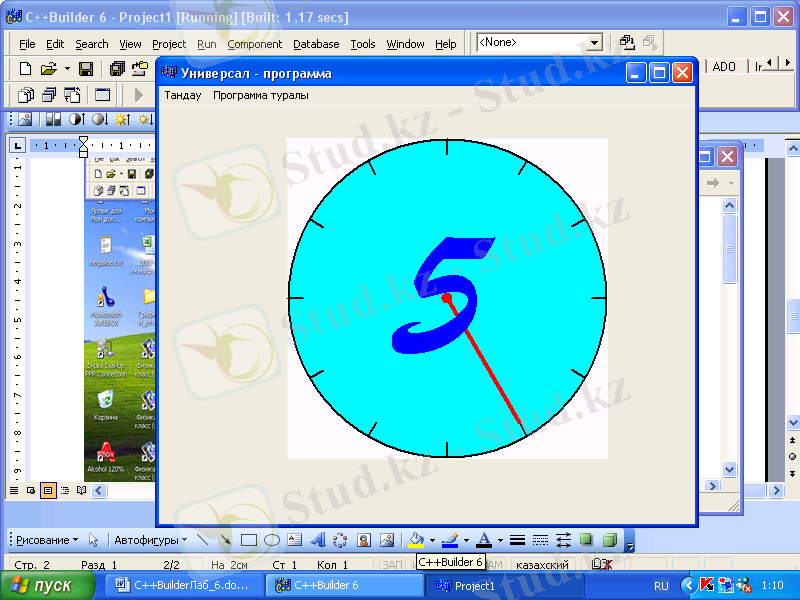This screenshot has width=800, height=600.
Task: Click the More Brightness sun icon
Action: (x=123, y=120)
